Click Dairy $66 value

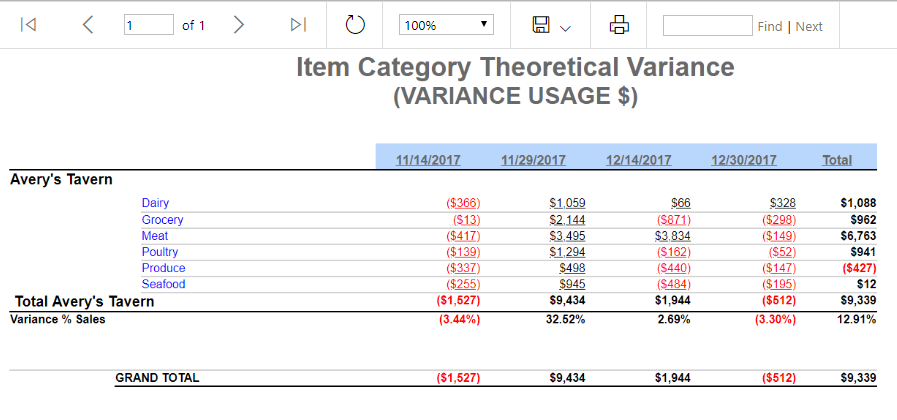(x=681, y=203)
